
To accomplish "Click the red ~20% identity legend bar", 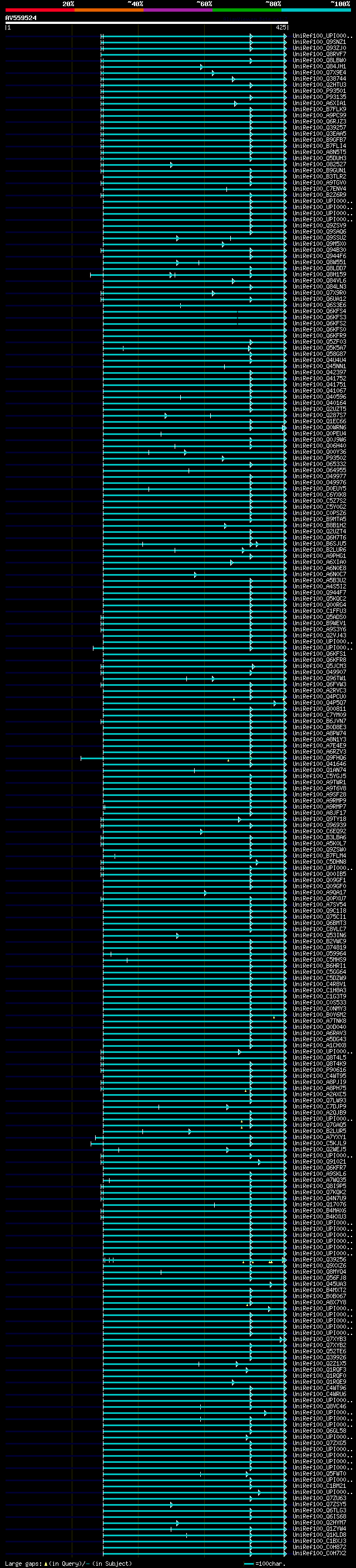I will click(x=39, y=10).
